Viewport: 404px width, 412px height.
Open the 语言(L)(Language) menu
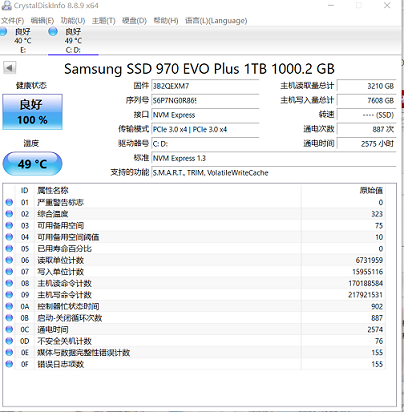pyautogui.click(x=216, y=21)
